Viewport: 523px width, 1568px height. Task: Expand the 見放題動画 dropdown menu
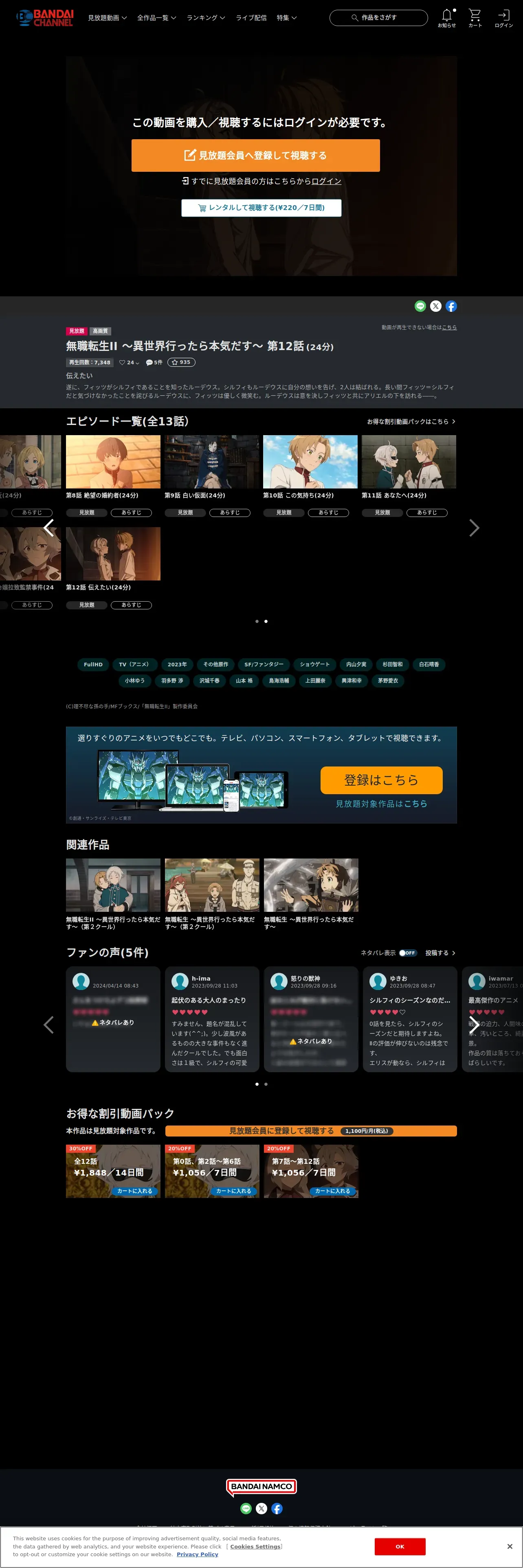[x=107, y=18]
